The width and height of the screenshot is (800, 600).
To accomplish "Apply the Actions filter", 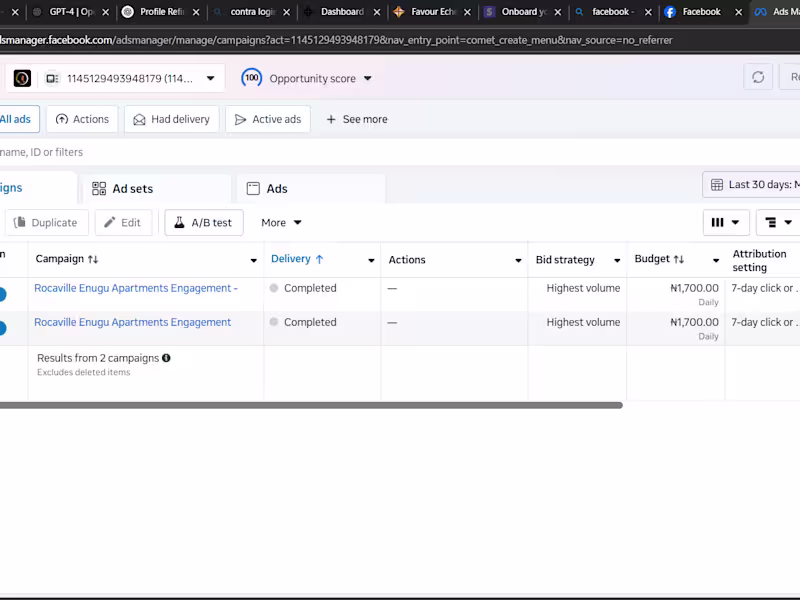I will 82,119.
